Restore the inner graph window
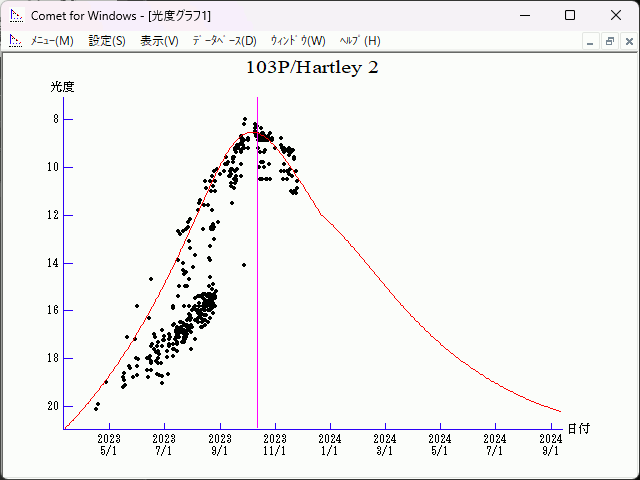Screen dimensions: 640x480 (610, 42)
